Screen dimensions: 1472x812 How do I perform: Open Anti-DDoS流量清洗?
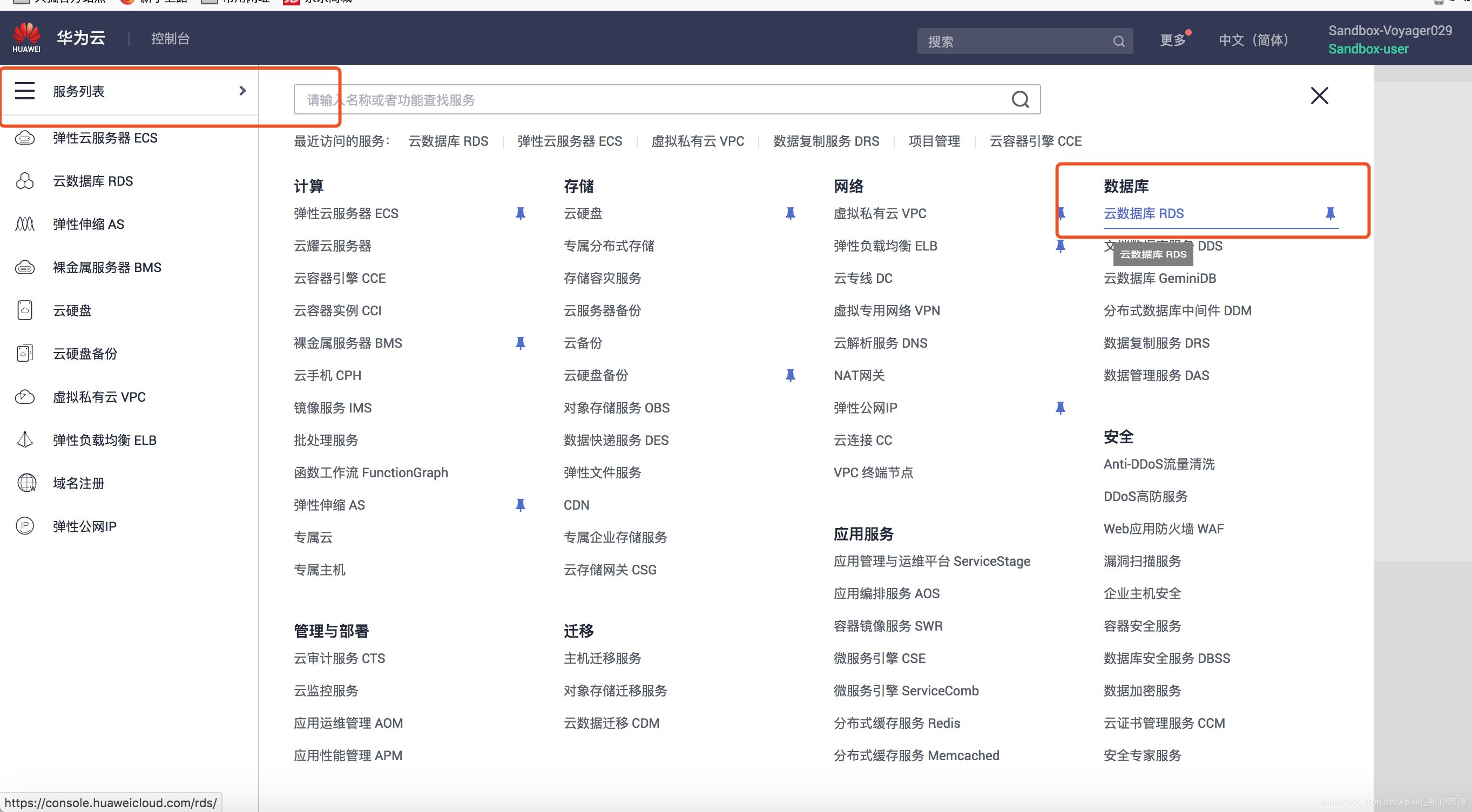pyautogui.click(x=1159, y=464)
